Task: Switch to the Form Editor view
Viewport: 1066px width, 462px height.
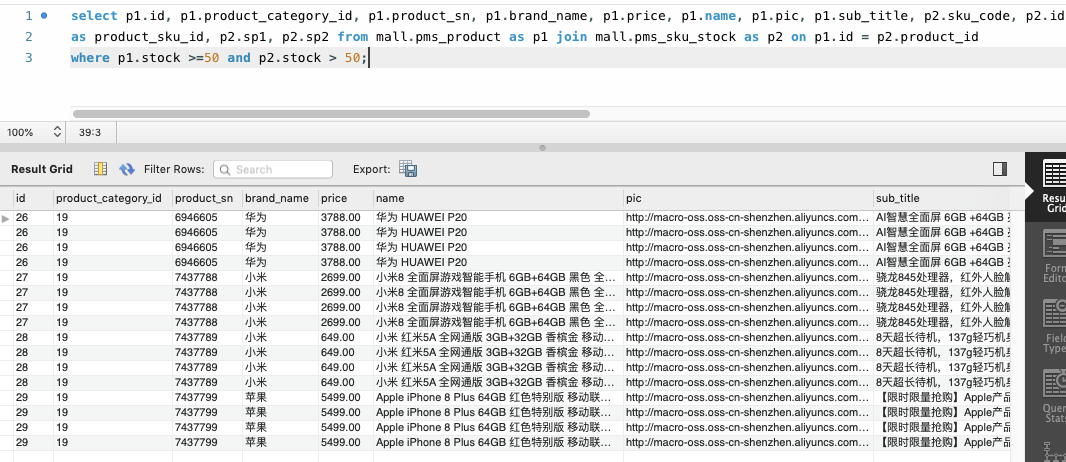Action: click(1053, 257)
